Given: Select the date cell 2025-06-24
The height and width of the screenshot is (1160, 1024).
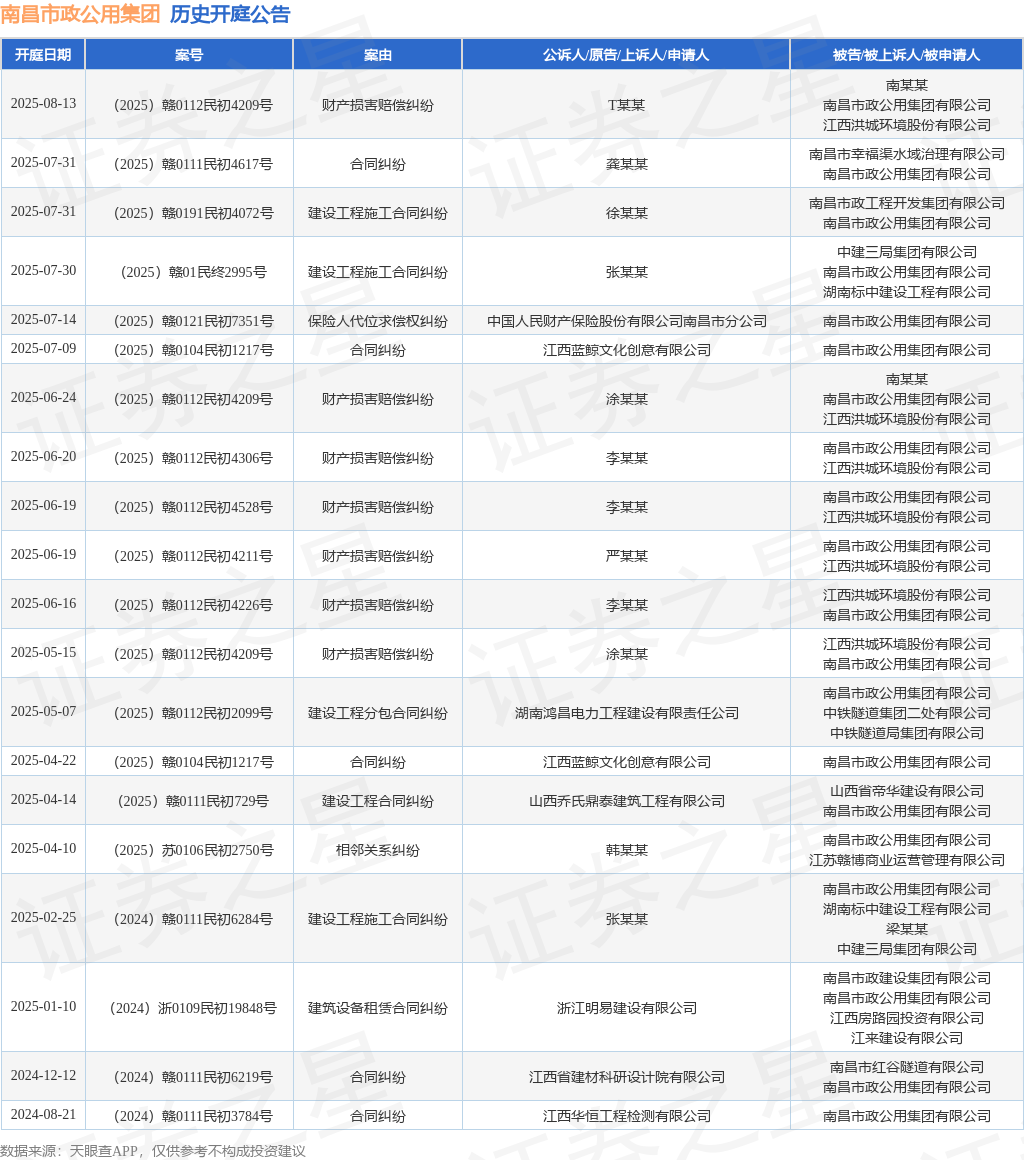Looking at the screenshot, I should [44, 398].
